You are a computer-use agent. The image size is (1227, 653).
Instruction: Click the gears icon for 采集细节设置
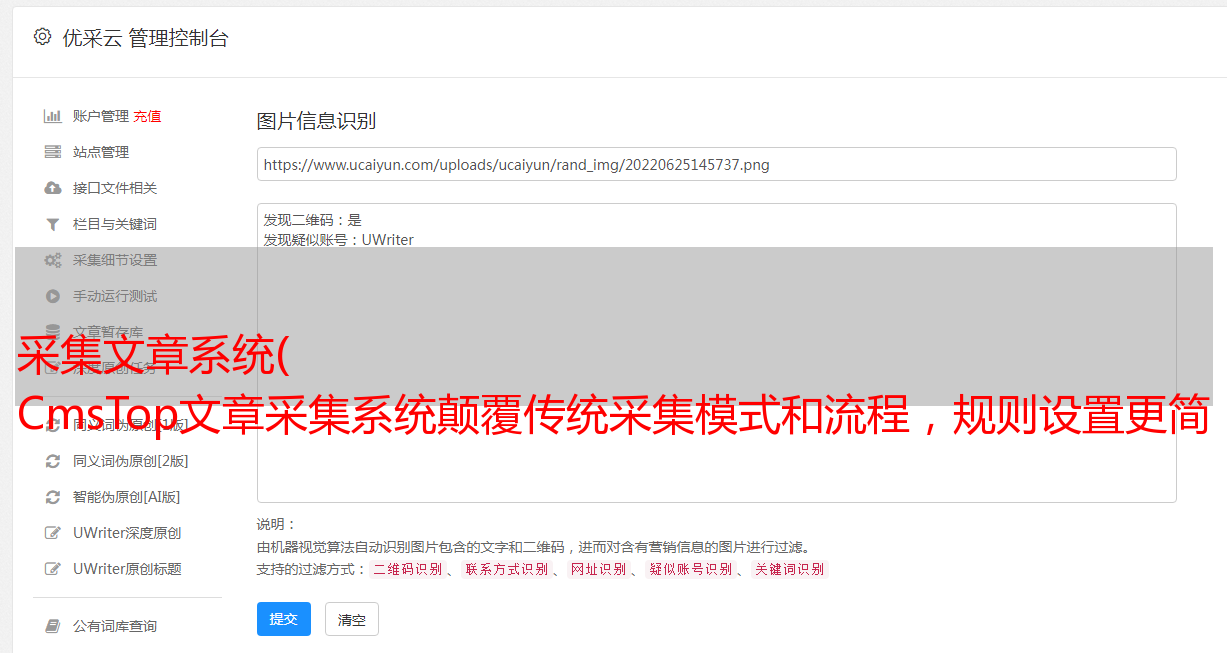tap(53, 260)
